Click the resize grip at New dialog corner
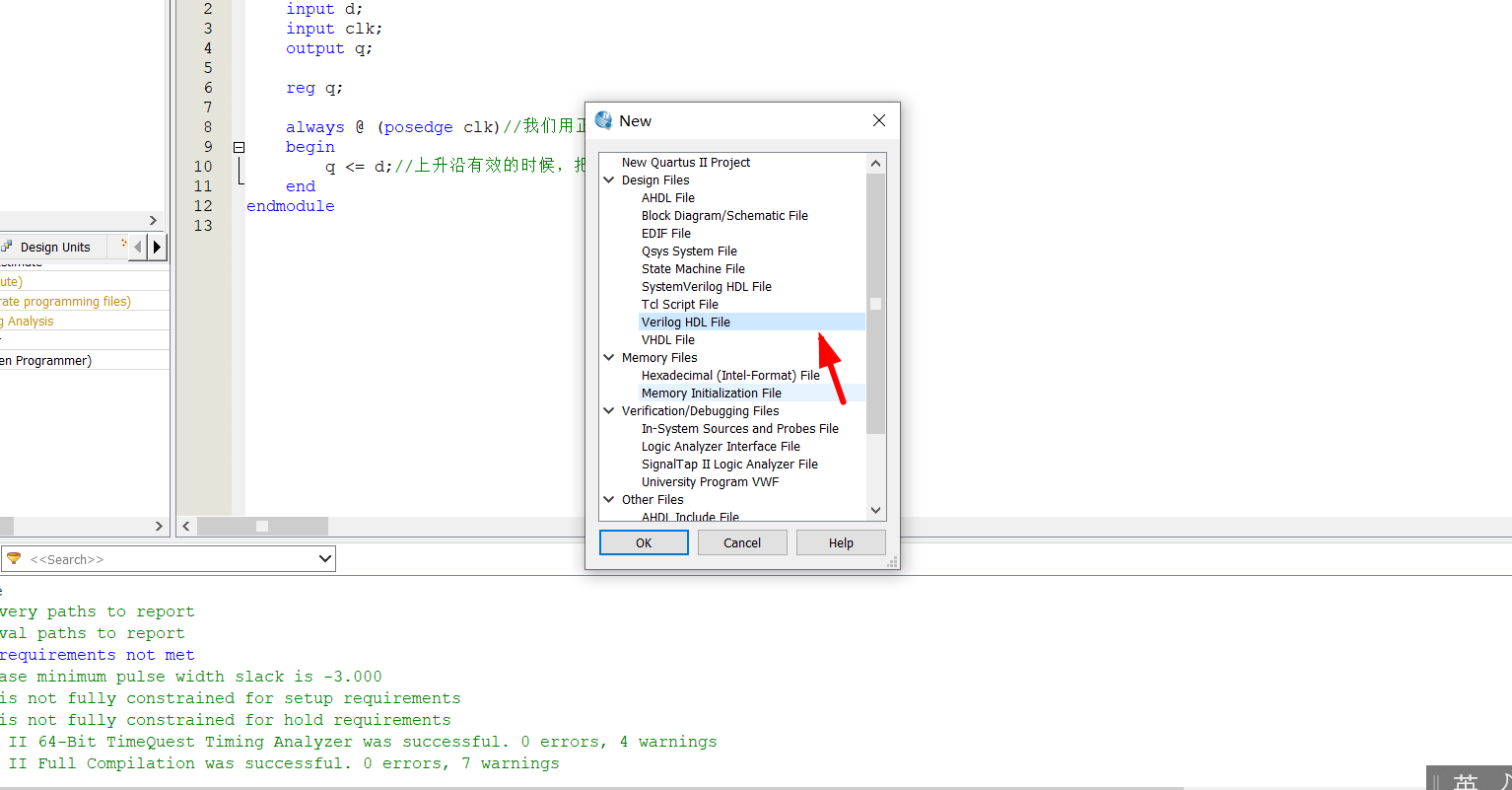This screenshot has width=1512, height=790. coord(892,561)
